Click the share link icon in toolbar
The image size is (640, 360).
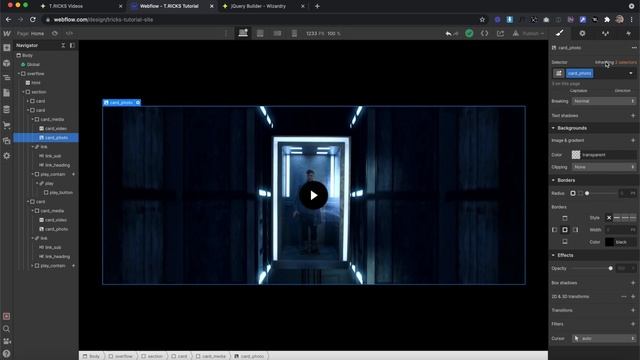point(500,33)
